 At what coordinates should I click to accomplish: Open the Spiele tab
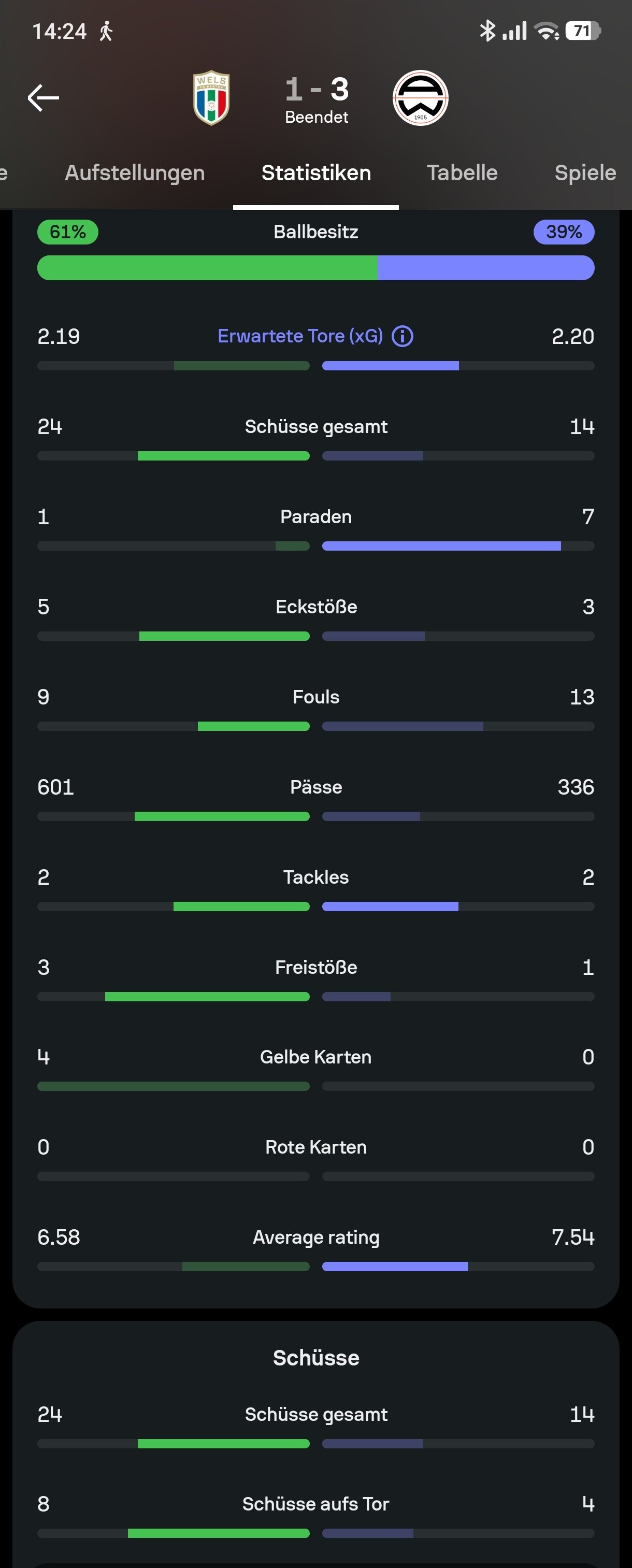click(585, 173)
